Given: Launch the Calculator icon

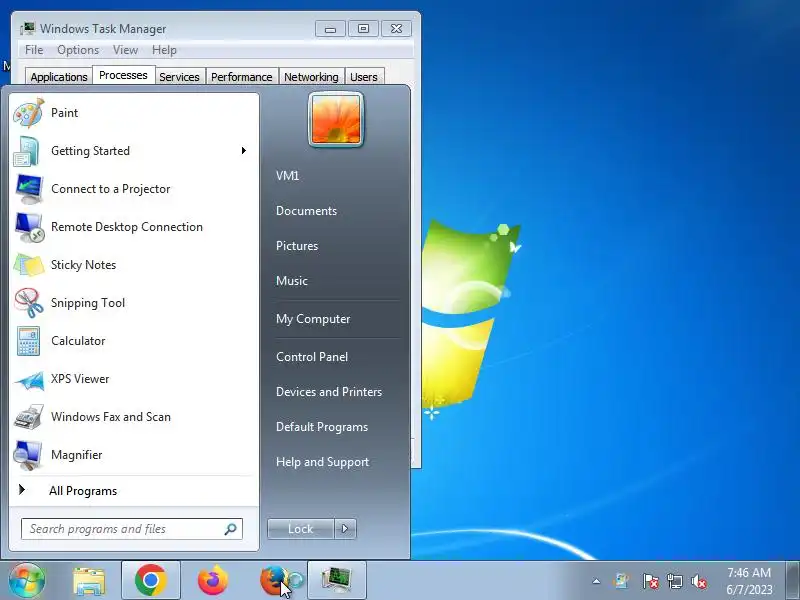Looking at the screenshot, I should [x=28, y=341].
